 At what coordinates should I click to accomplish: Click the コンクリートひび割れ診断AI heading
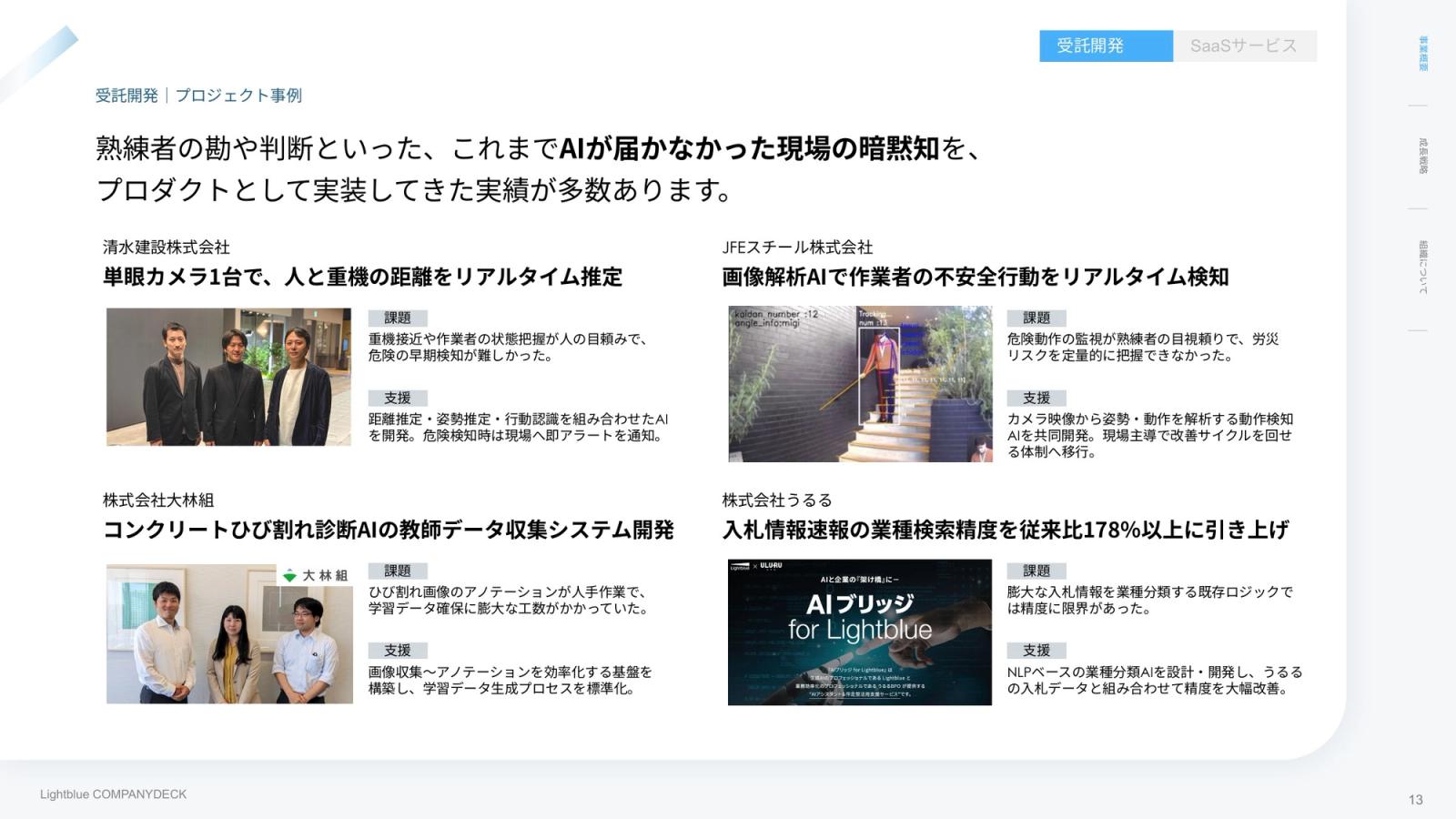389,530
